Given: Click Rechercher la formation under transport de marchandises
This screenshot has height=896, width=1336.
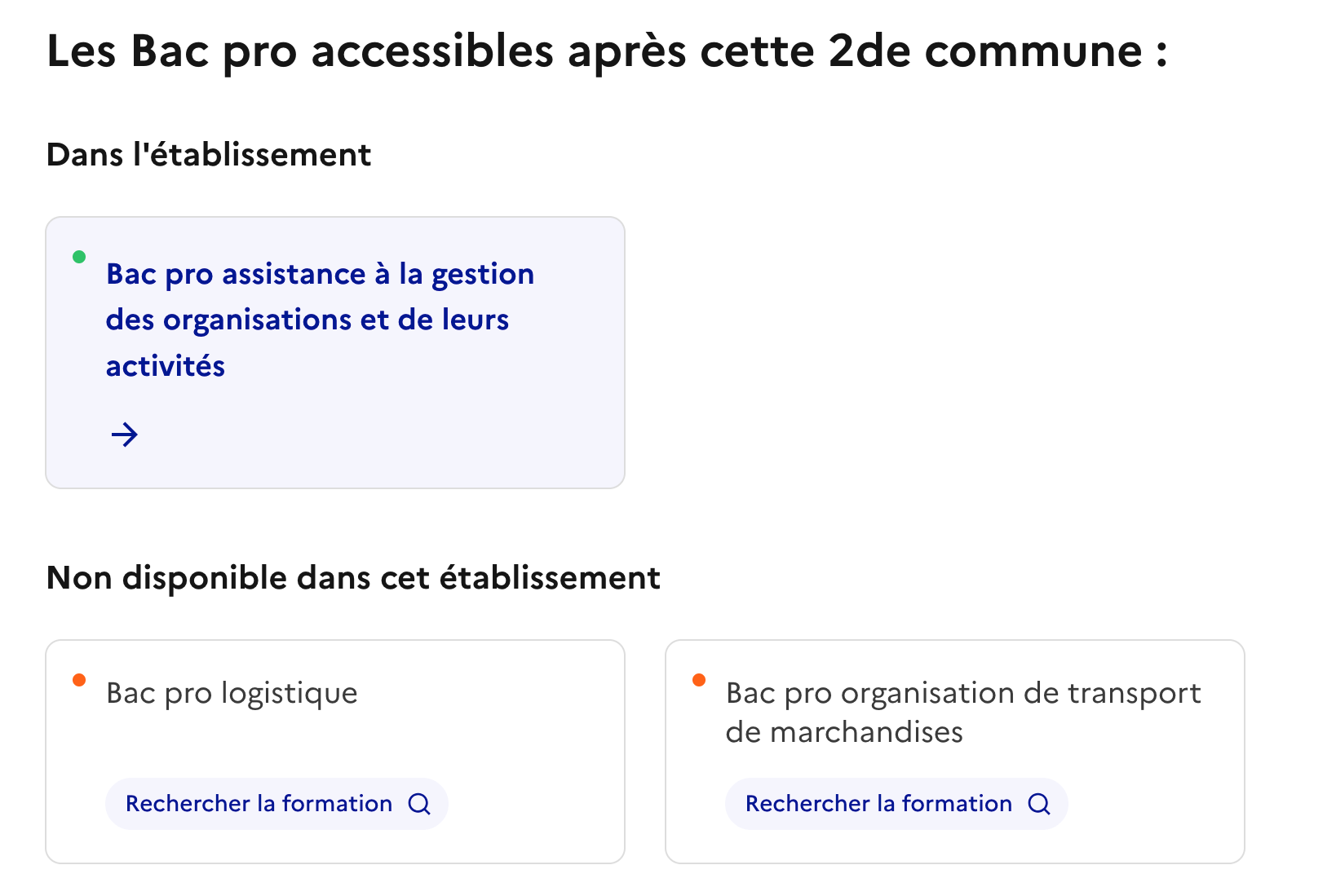Looking at the screenshot, I should (x=896, y=804).
